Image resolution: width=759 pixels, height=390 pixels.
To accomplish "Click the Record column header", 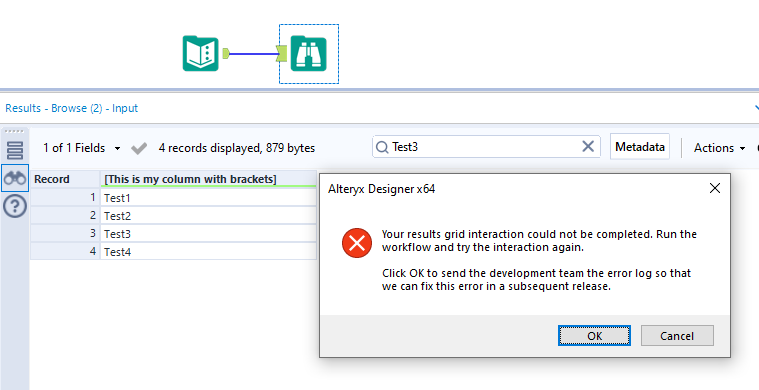I will coord(65,179).
